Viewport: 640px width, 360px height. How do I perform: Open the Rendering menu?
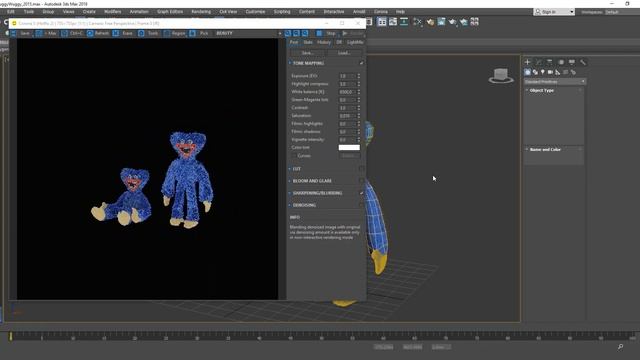coord(201,12)
